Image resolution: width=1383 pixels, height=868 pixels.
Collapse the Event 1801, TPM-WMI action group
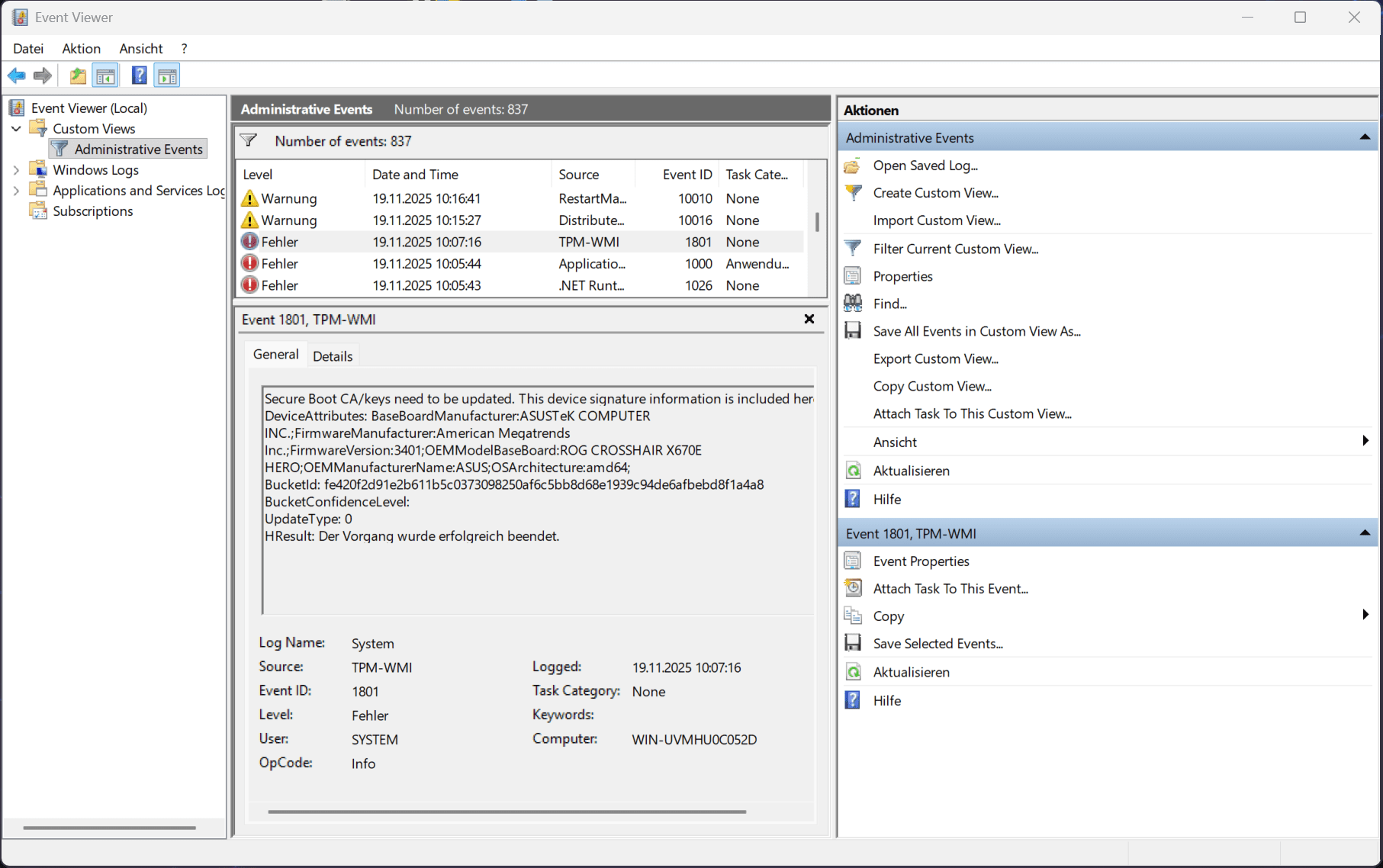click(x=1364, y=532)
